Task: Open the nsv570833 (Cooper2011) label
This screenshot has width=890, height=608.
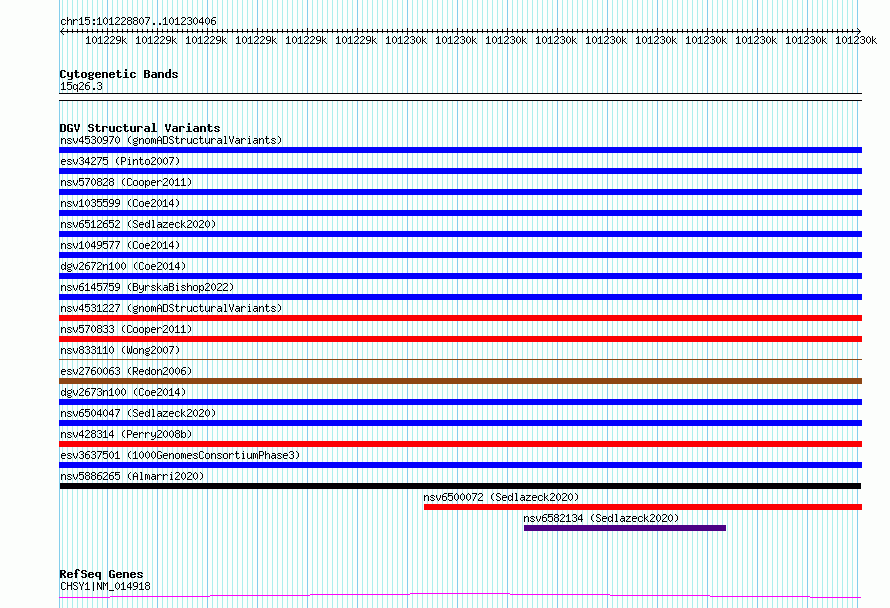Action: pyautogui.click(x=126, y=329)
